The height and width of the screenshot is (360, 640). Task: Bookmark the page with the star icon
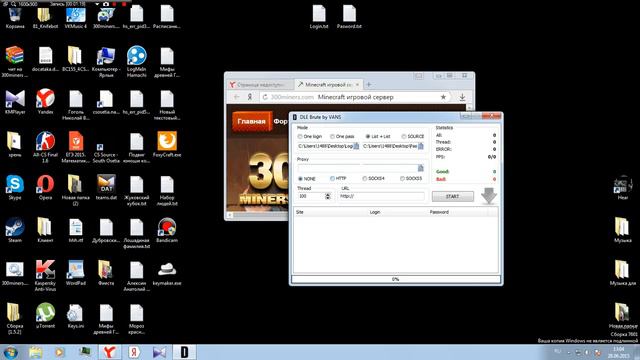tap(443, 97)
